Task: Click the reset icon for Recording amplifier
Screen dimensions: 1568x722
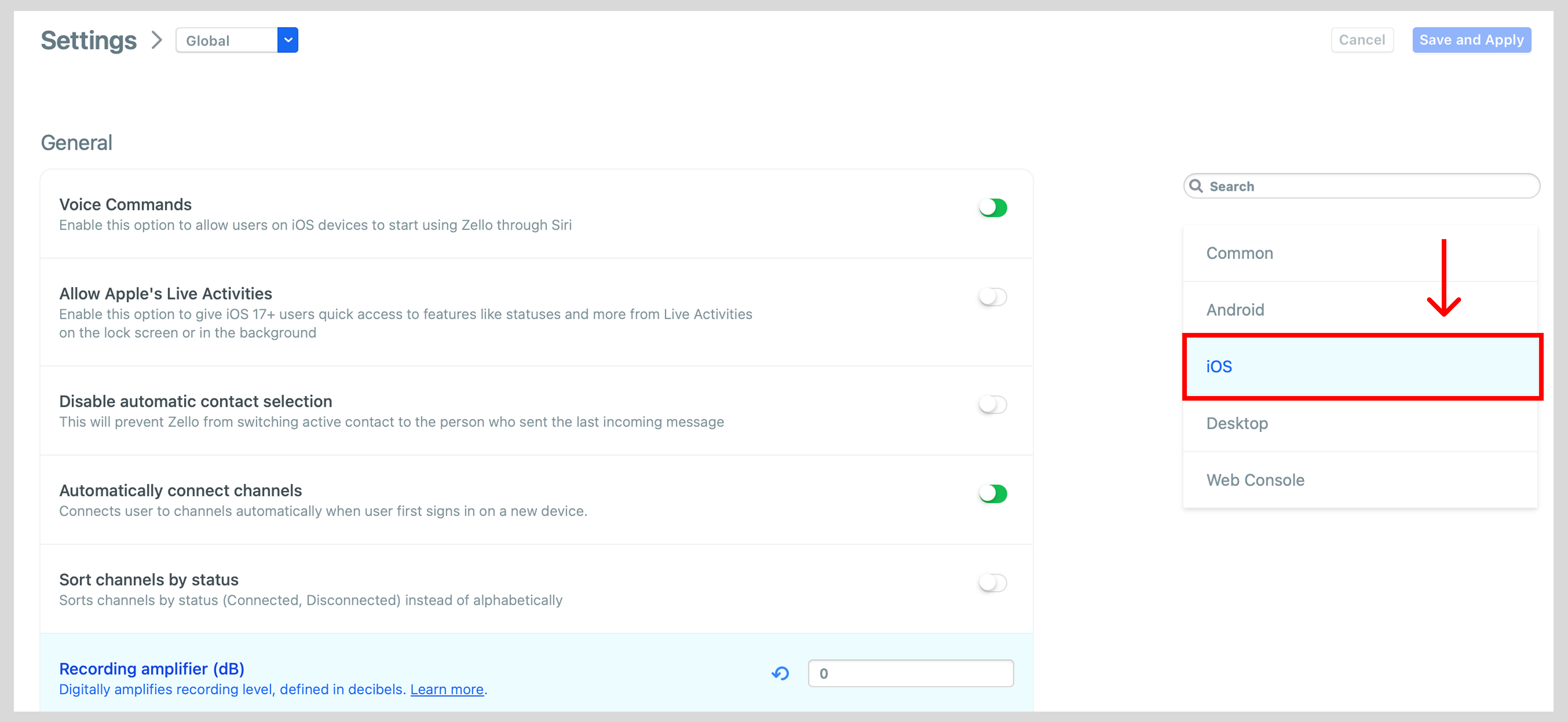Action: (780, 673)
